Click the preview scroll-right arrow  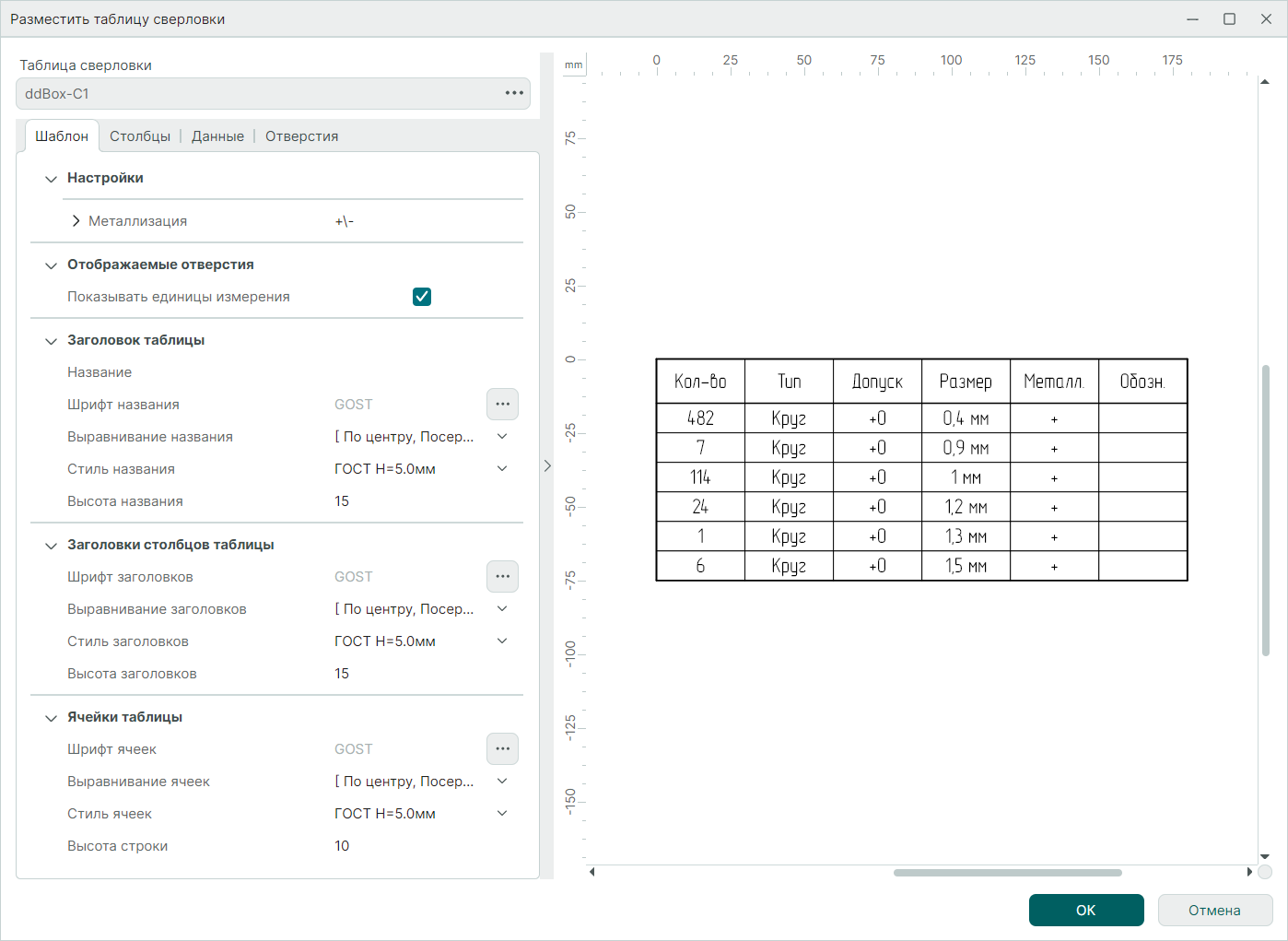[x=1249, y=872]
